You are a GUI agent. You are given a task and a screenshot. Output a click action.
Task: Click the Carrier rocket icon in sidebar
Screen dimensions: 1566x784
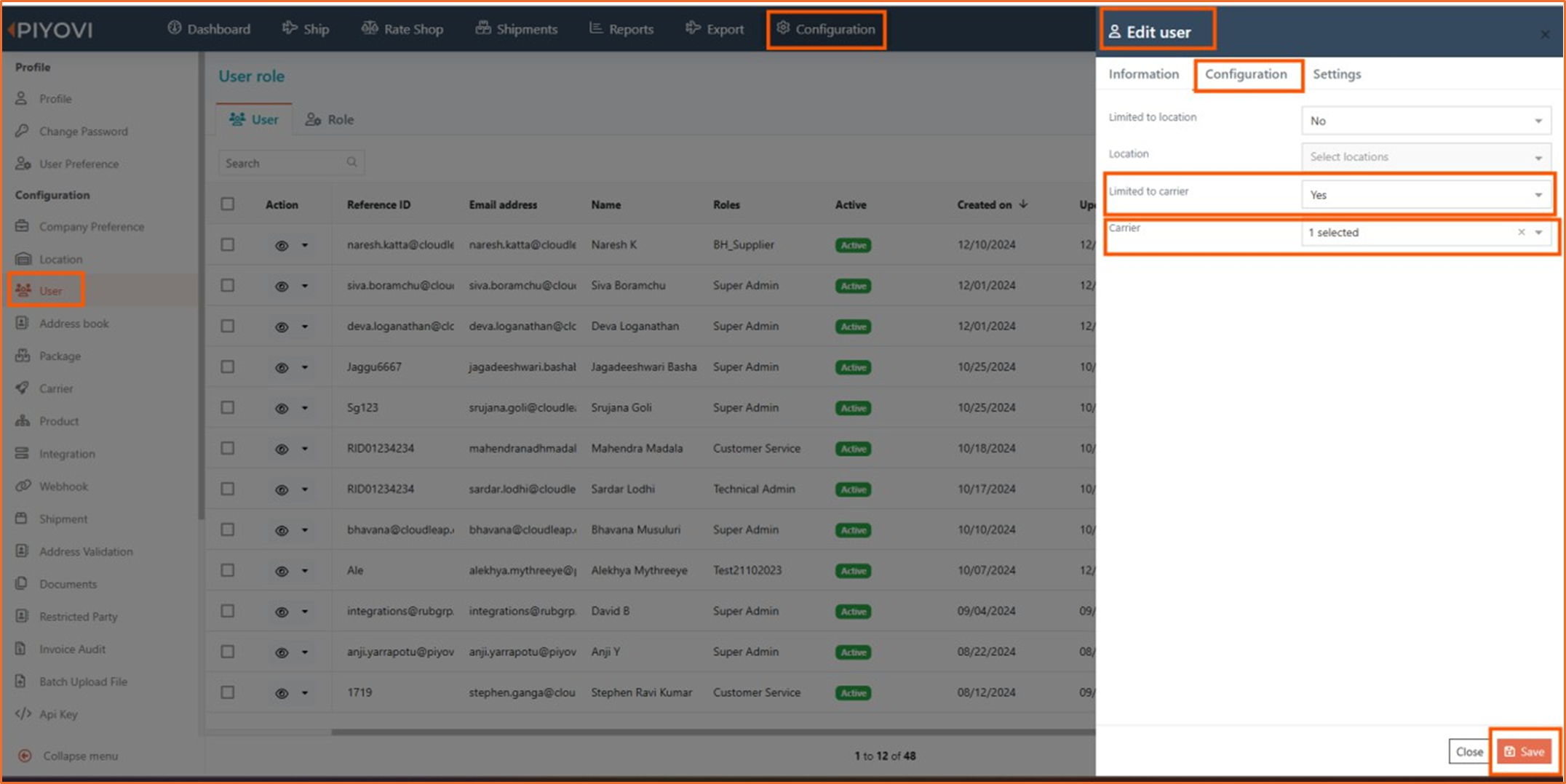[x=23, y=388]
